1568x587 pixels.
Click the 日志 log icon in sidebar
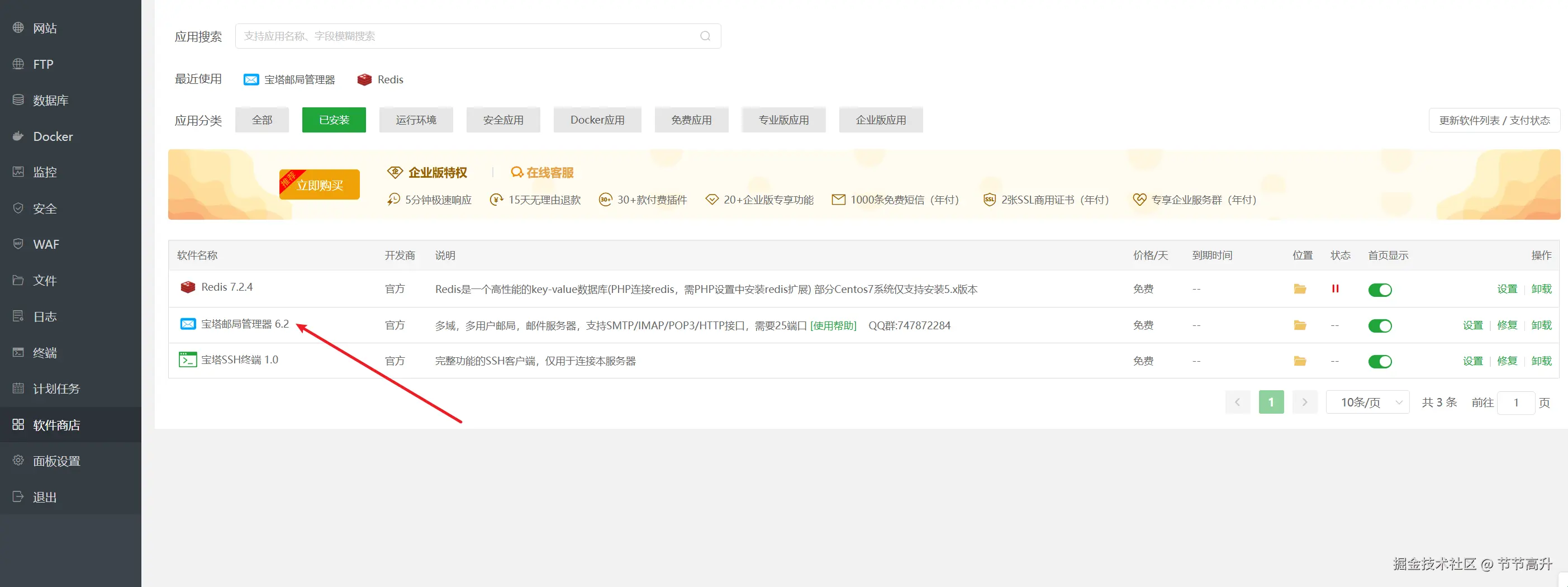[x=18, y=316]
